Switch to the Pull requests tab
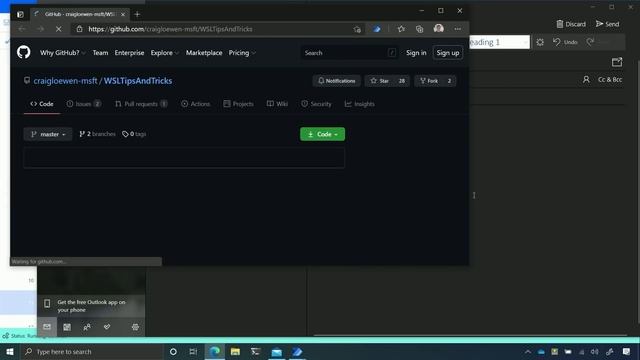 coord(141,104)
